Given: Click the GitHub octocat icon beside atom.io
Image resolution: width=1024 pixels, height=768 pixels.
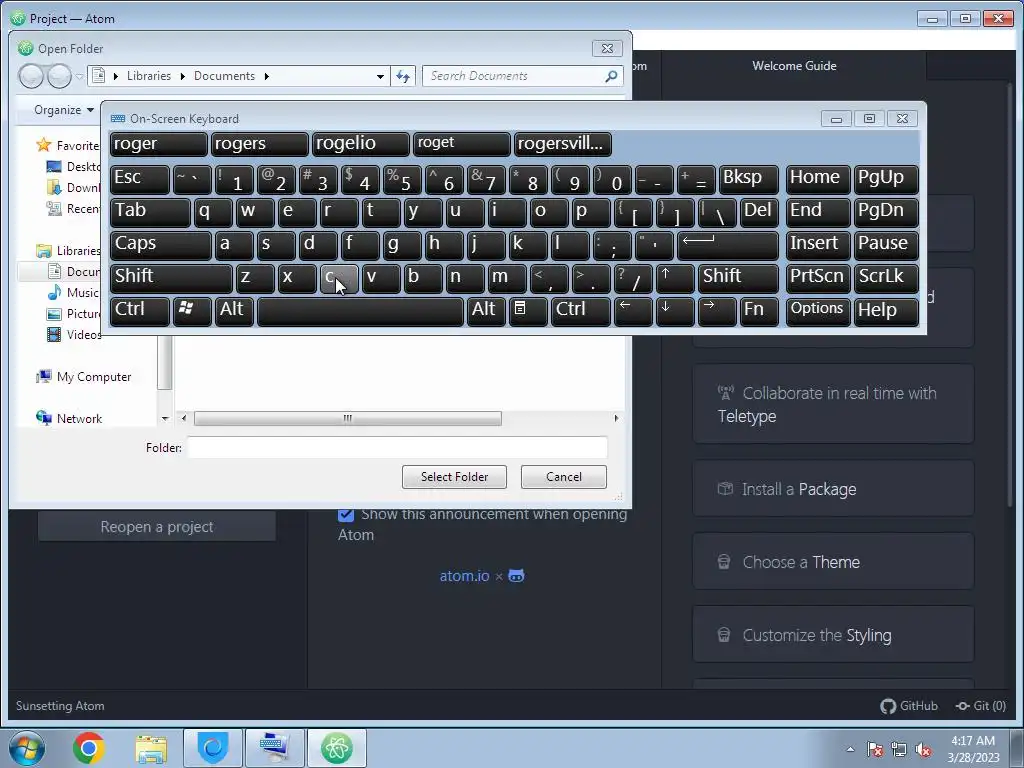Looking at the screenshot, I should [x=516, y=576].
